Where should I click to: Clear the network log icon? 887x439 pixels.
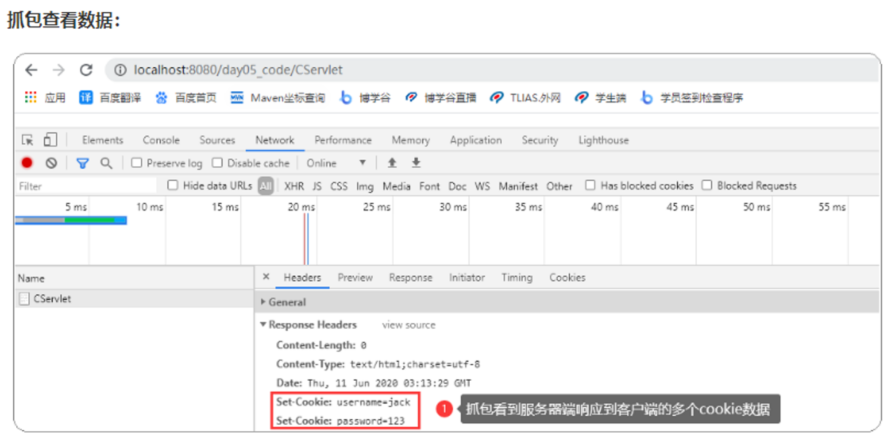coord(51,163)
